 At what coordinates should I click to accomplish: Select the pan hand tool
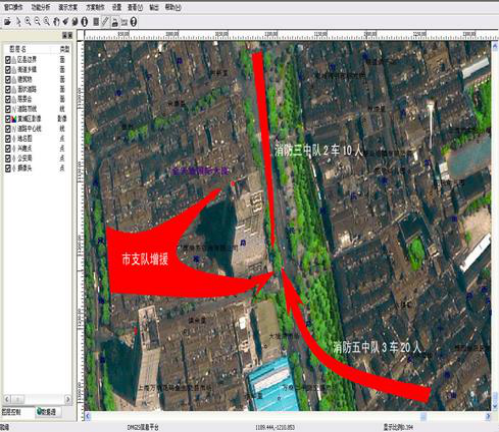[x=56, y=22]
